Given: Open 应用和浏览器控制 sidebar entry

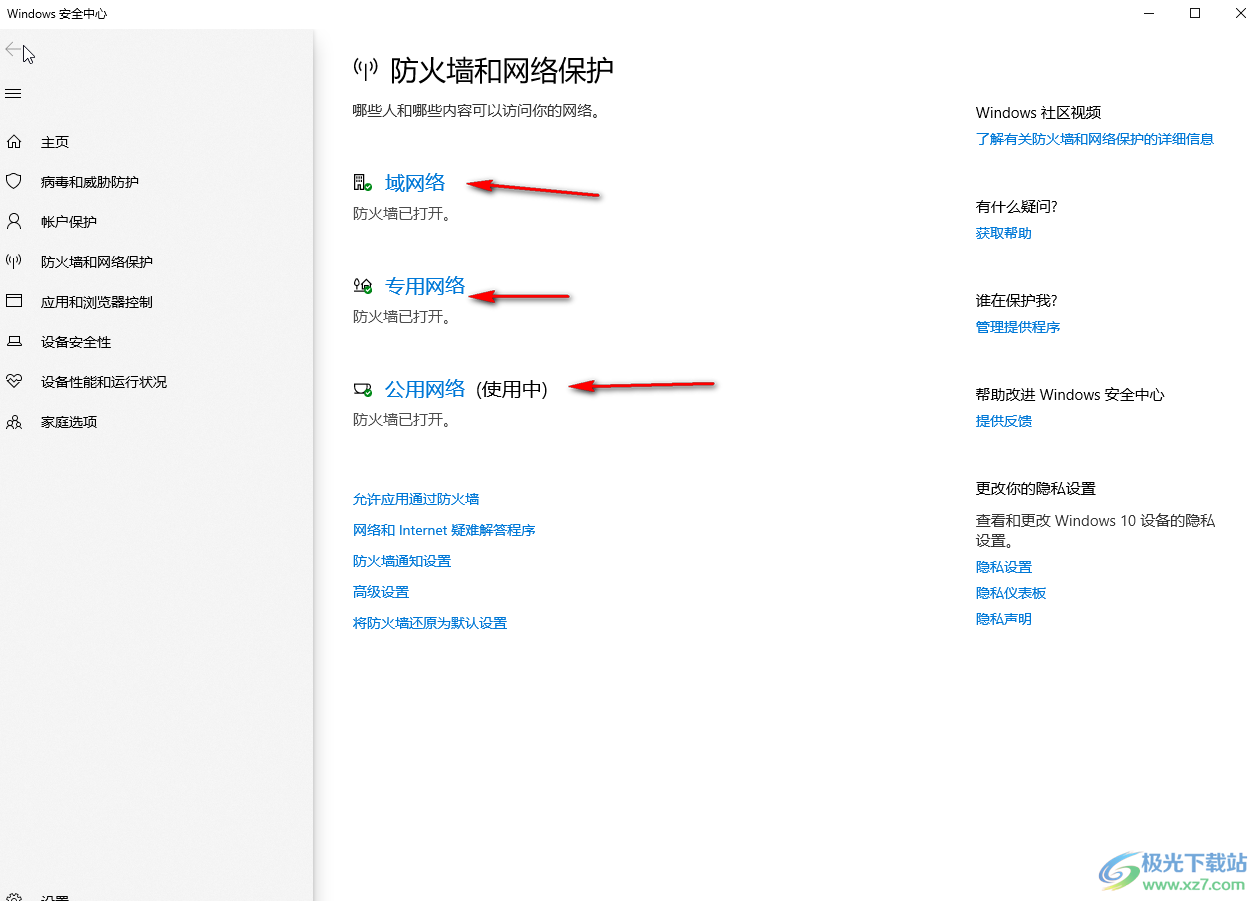Looking at the screenshot, I should point(97,302).
